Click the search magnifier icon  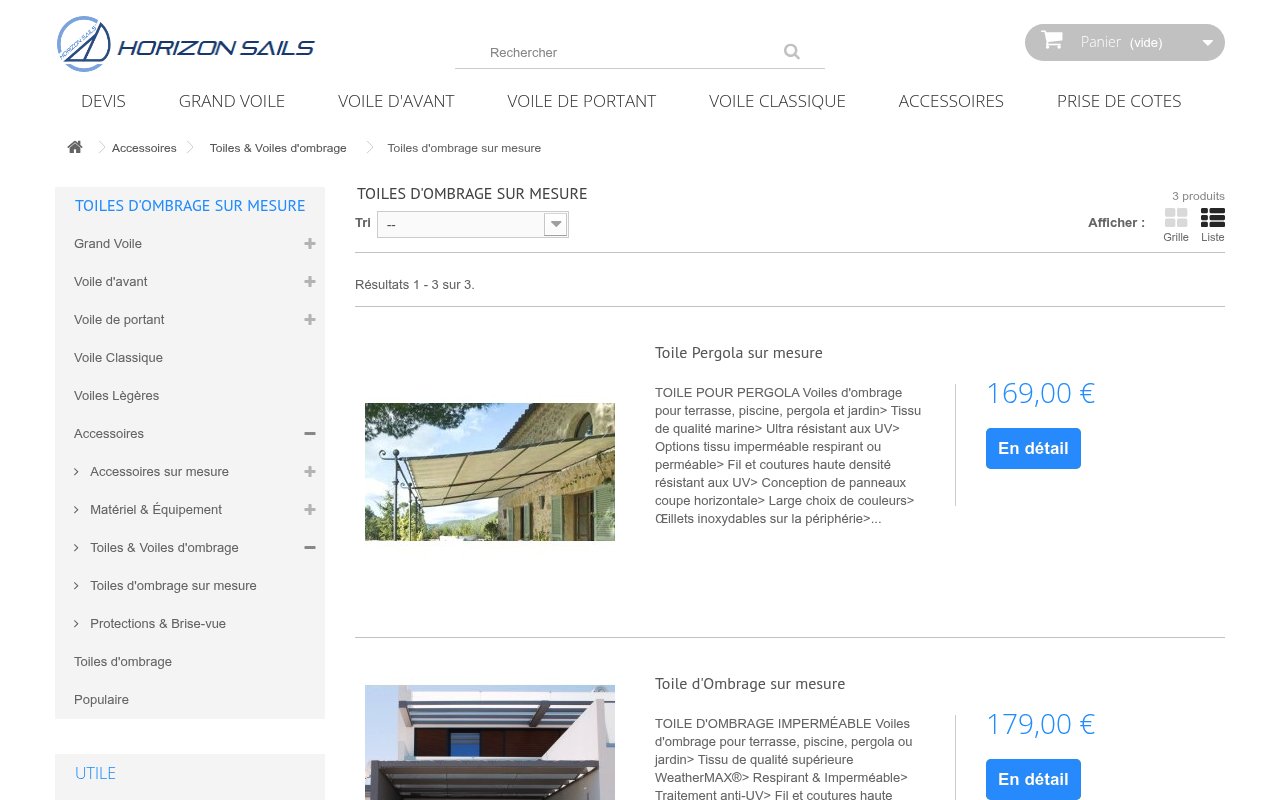coord(792,52)
